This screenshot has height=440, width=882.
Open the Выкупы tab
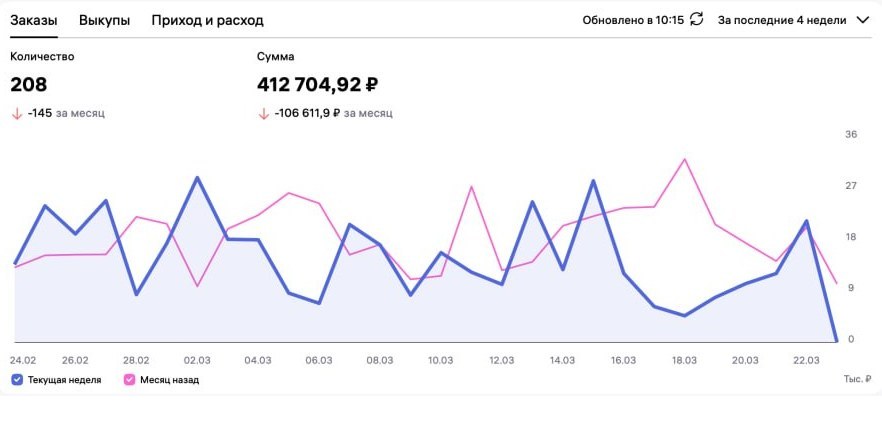(x=105, y=21)
